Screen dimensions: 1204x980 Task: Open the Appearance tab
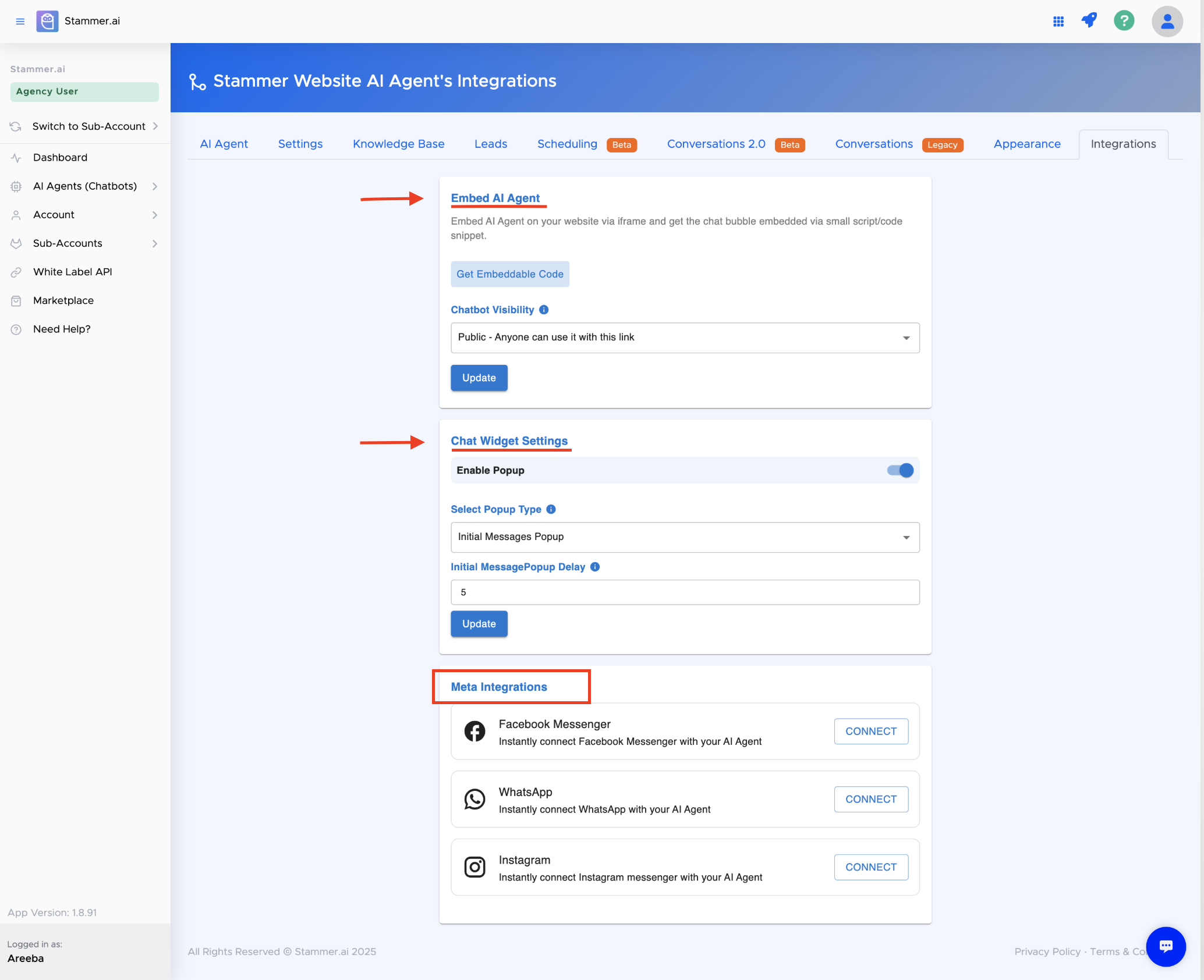tap(1027, 144)
